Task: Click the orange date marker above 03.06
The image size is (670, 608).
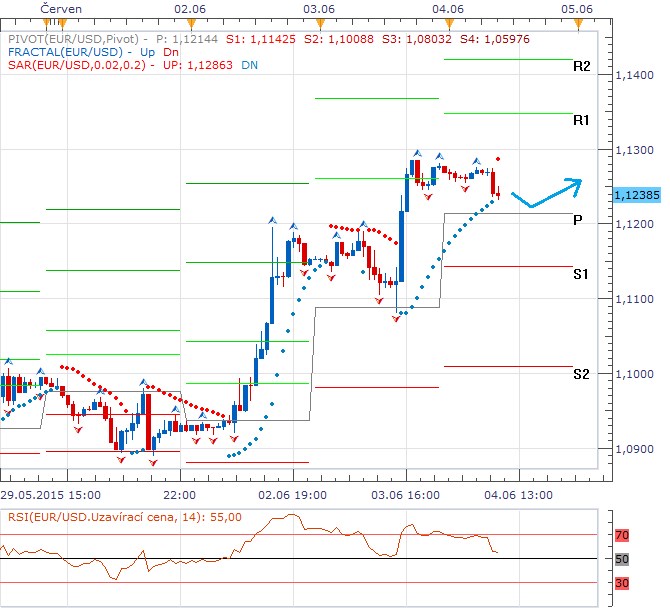Action: point(318,24)
